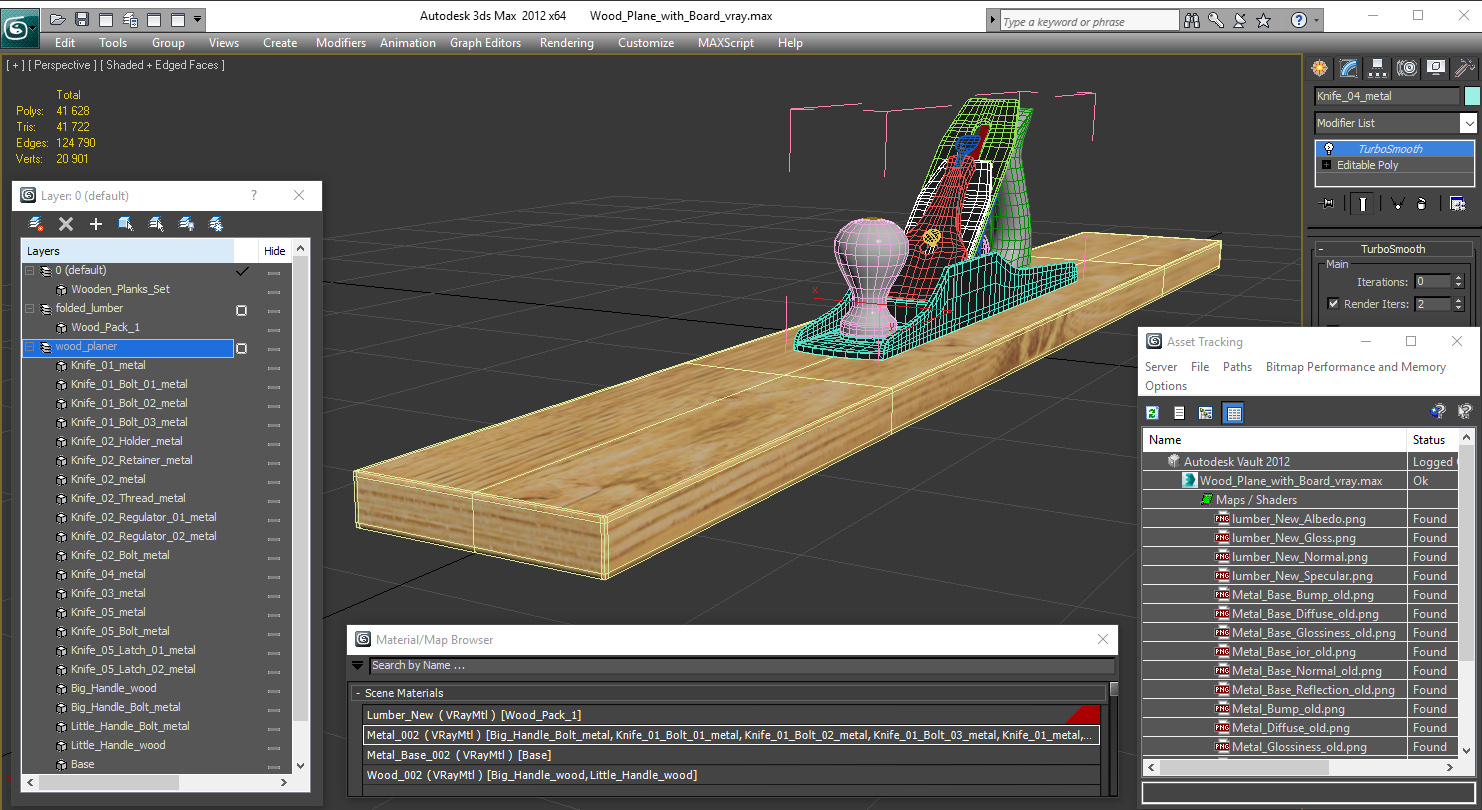The image size is (1482, 810).
Task: Click Shaded + Edged Faces viewport label
Action: coord(164,65)
